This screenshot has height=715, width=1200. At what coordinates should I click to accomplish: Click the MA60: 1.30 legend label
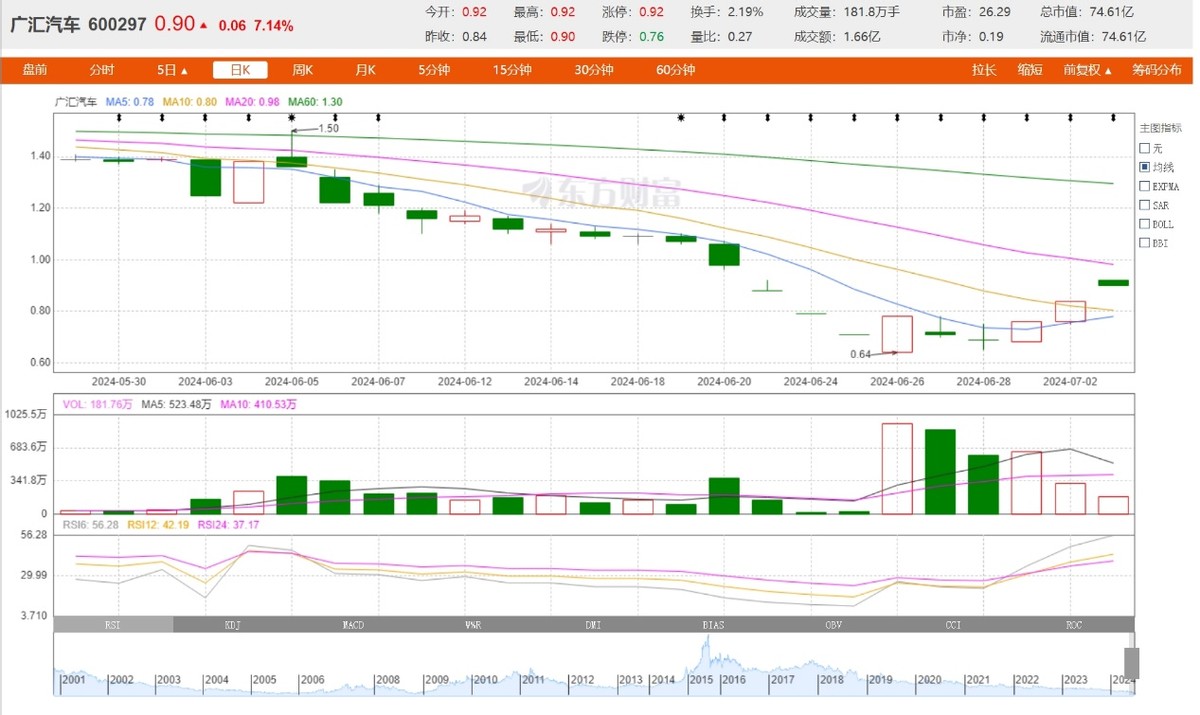tap(315, 101)
